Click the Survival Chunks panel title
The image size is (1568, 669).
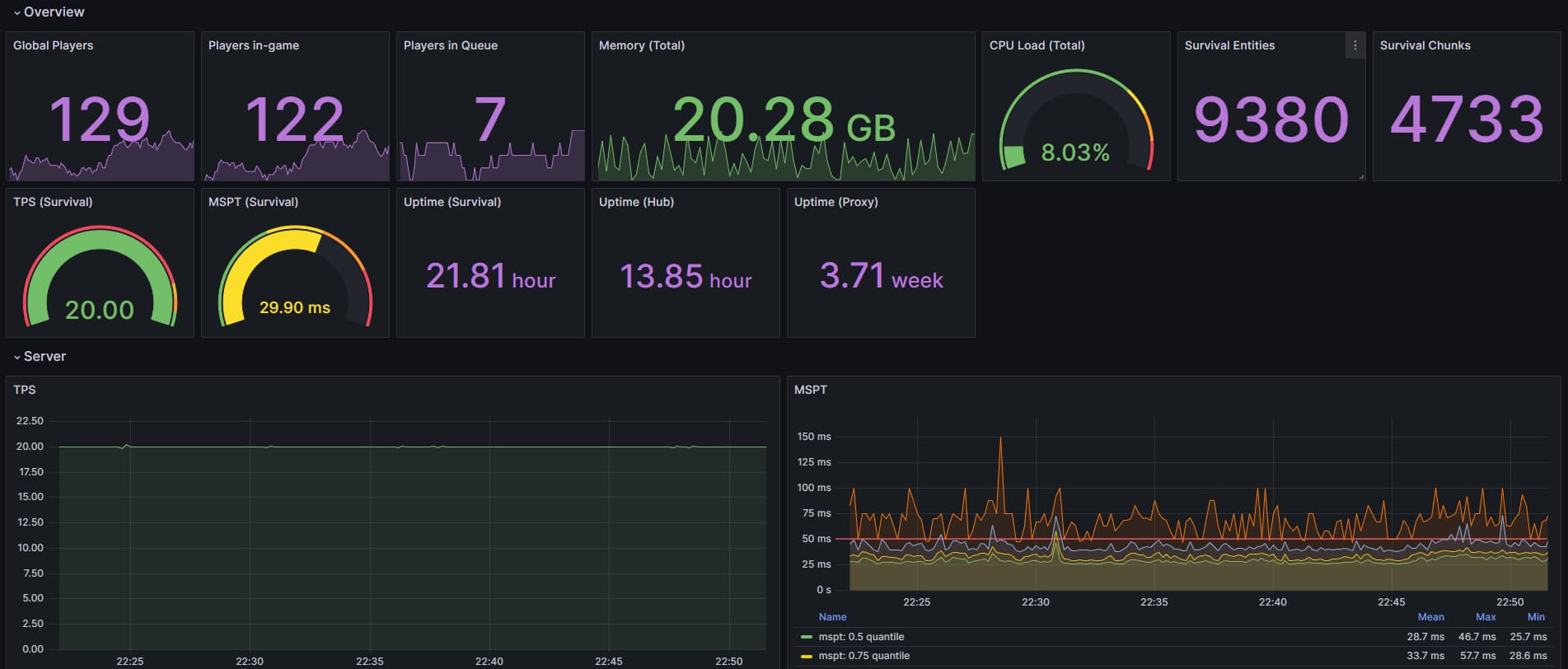[1425, 45]
